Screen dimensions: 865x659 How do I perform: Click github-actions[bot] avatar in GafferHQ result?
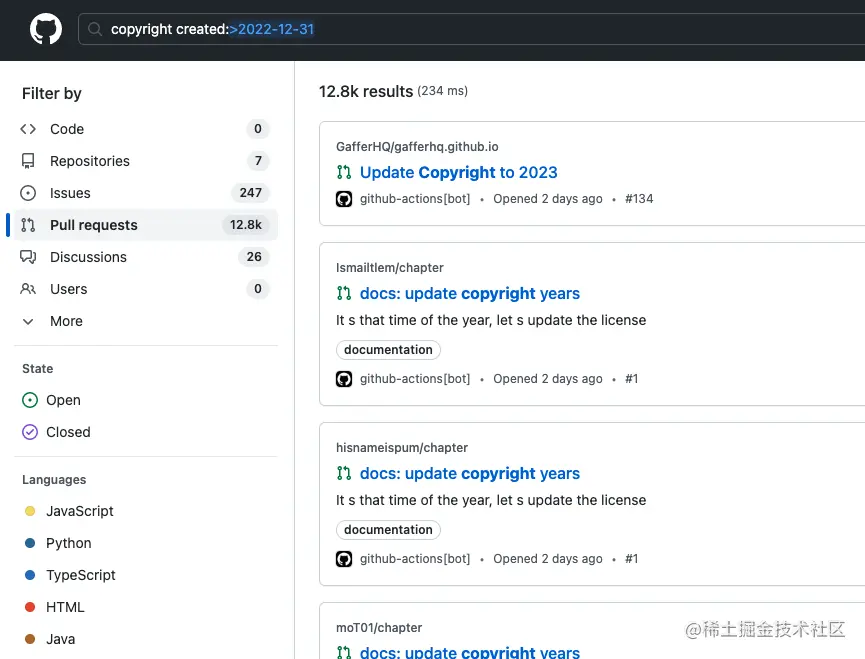point(344,199)
